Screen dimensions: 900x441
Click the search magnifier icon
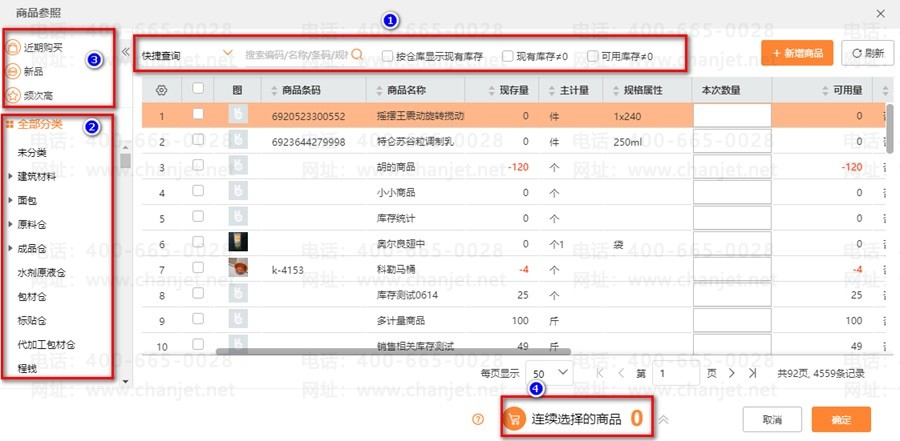tap(357, 54)
